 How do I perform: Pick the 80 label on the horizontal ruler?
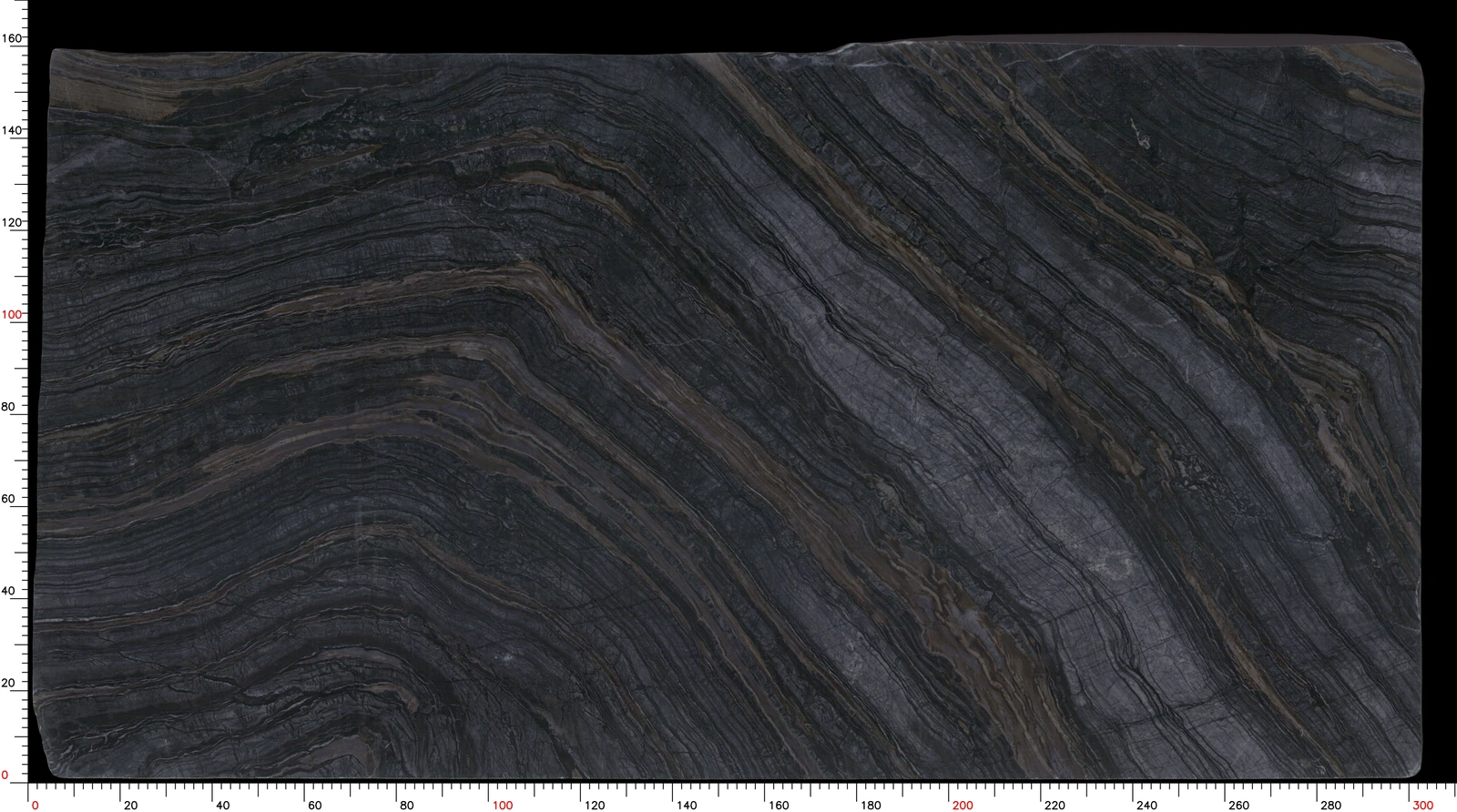coord(407,805)
